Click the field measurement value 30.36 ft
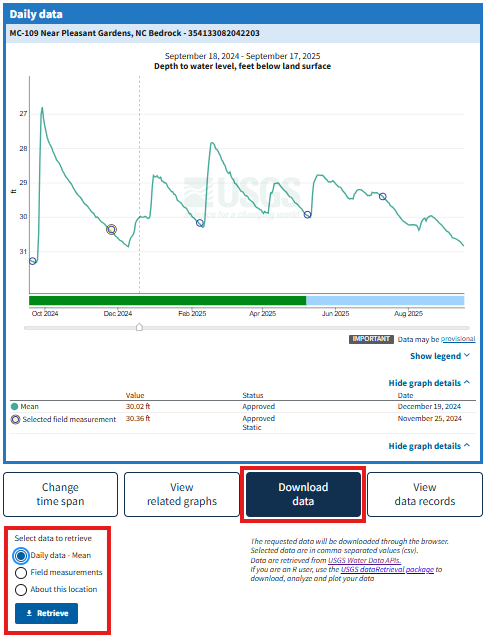485x635 pixels. 138,418
